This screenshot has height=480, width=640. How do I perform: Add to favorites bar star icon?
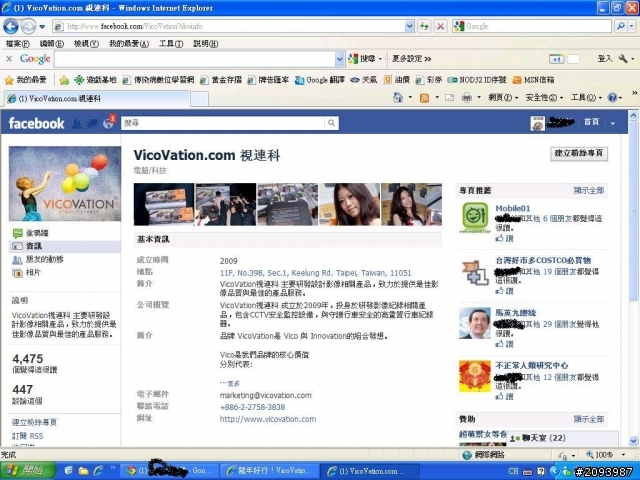[x=64, y=80]
